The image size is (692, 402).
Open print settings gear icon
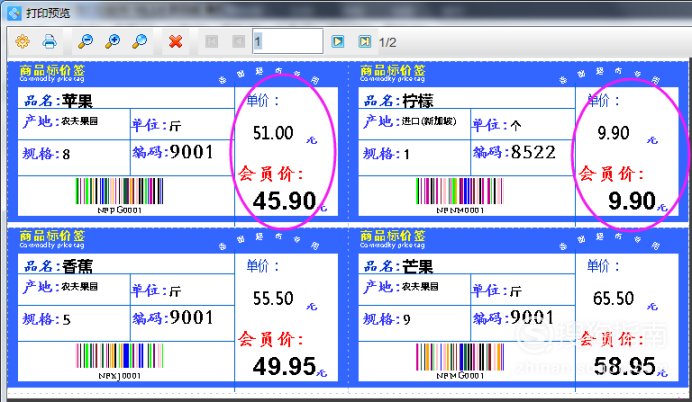click(x=23, y=42)
